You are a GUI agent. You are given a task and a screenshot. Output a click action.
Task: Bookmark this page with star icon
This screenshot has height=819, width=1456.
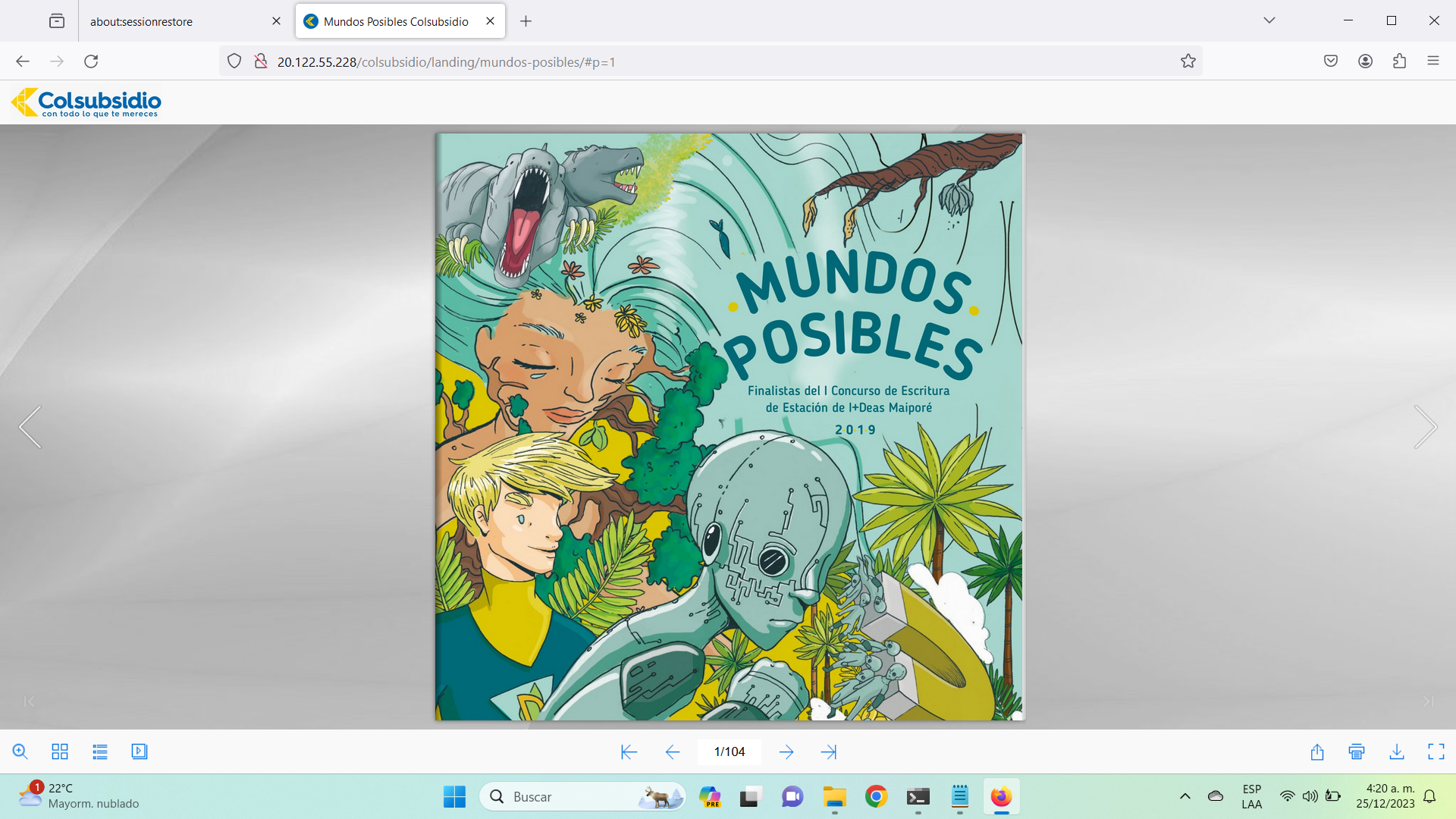1188,61
